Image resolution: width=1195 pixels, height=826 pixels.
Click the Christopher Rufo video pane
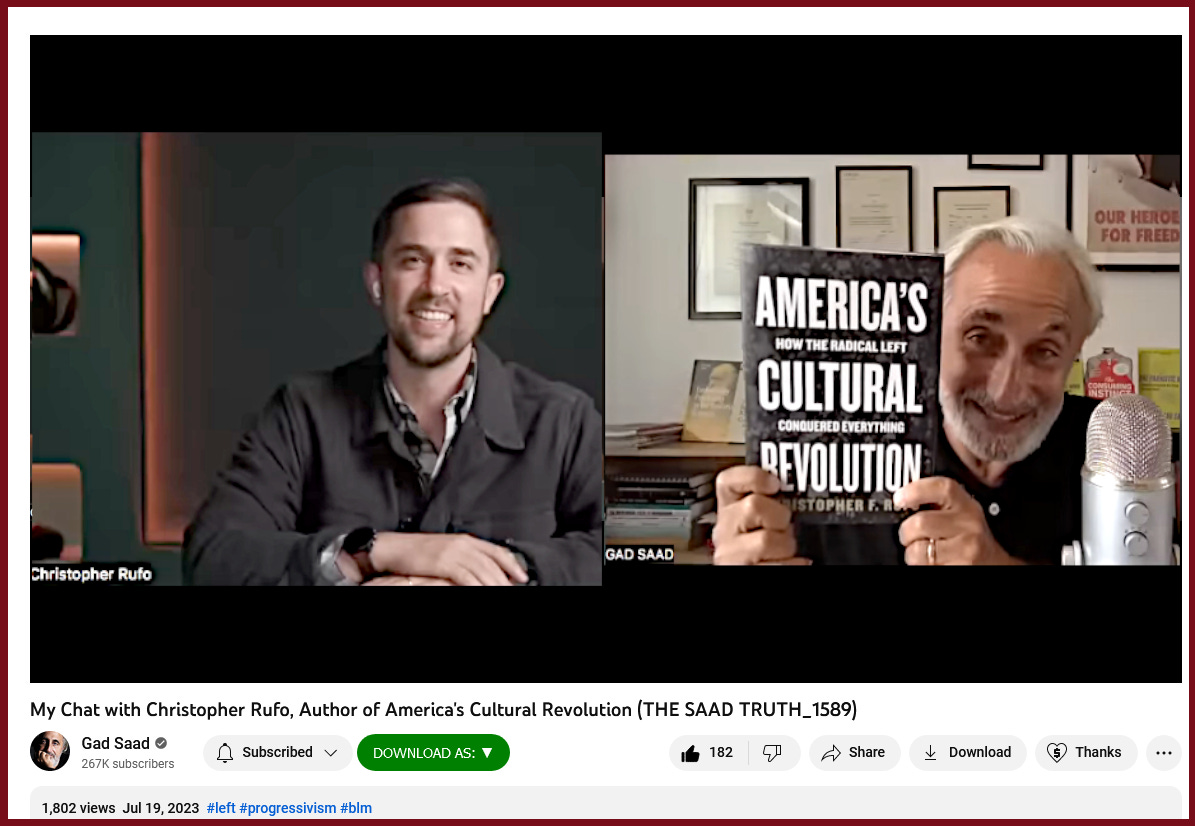click(x=316, y=359)
